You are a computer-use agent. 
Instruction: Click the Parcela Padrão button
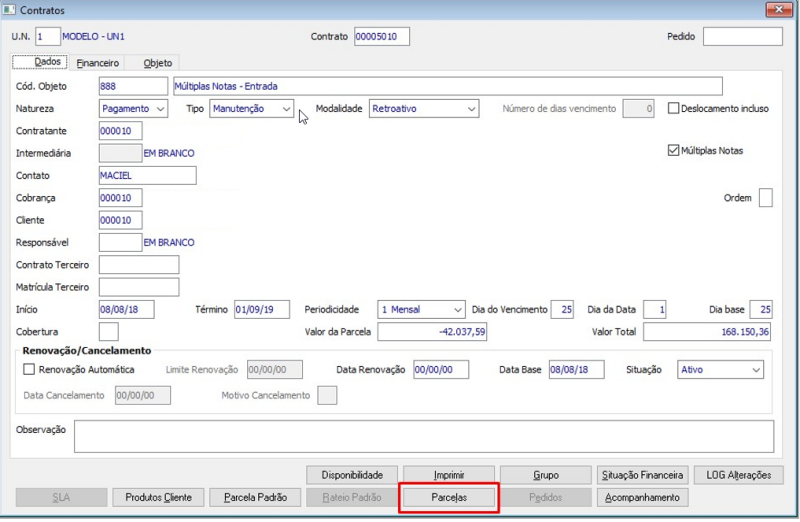pos(255,498)
